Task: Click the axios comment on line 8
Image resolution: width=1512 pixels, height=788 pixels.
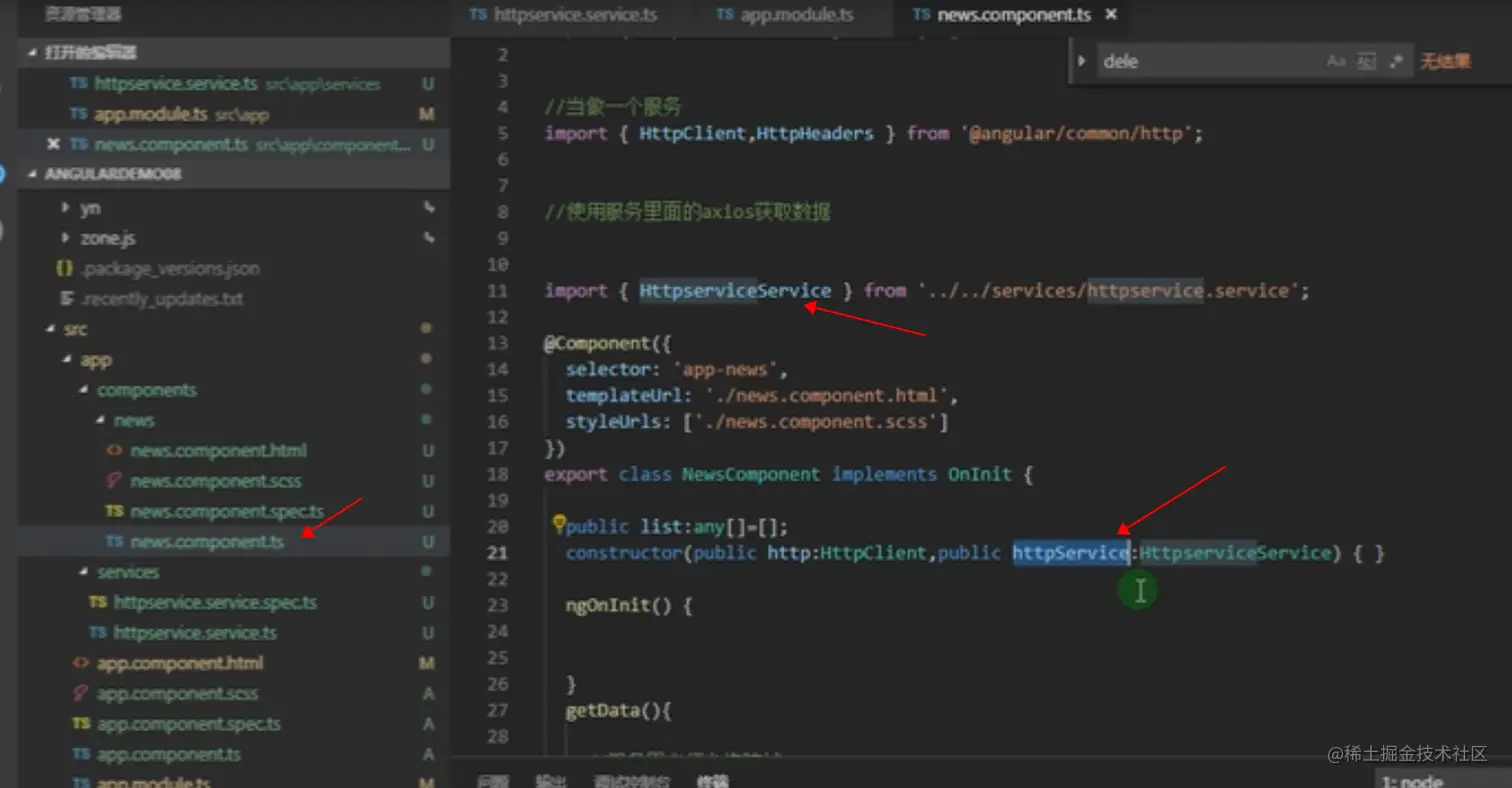Action: pyautogui.click(x=687, y=212)
